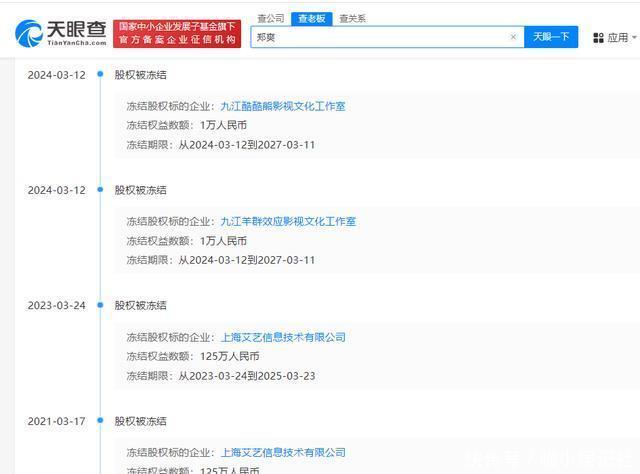
Task: Switch to the 查公司 tab
Action: click(270, 18)
